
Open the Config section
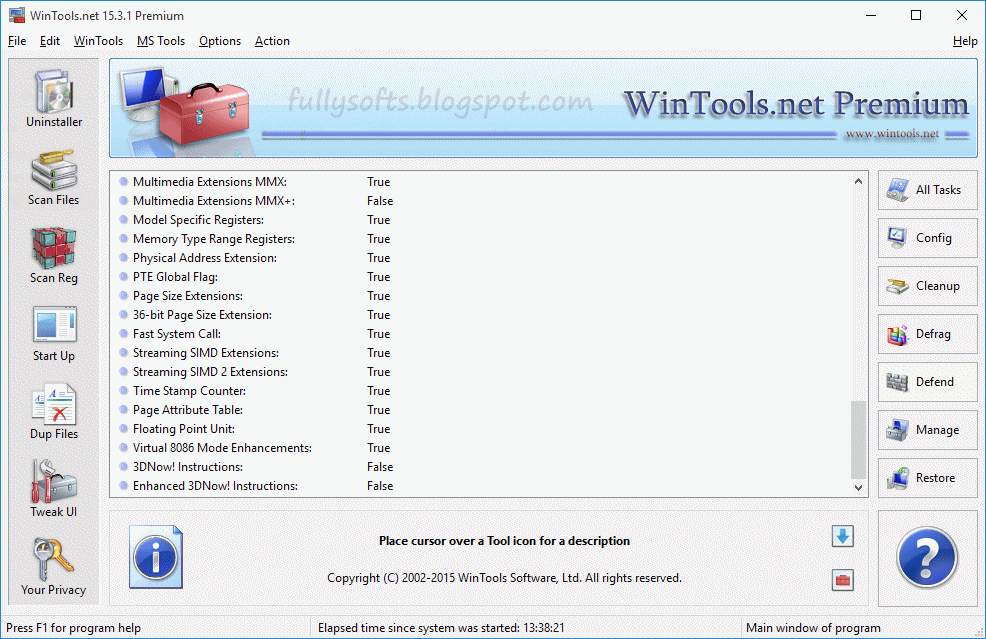928,238
